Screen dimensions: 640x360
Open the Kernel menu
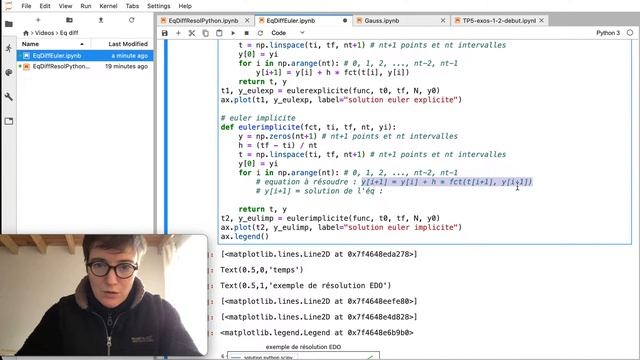(108, 6)
